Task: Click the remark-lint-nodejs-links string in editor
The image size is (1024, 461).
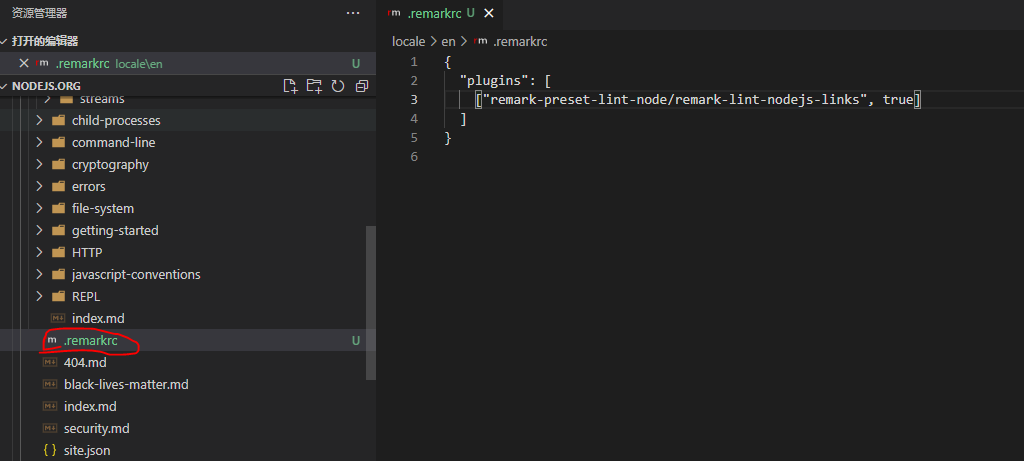Action: tap(675, 99)
